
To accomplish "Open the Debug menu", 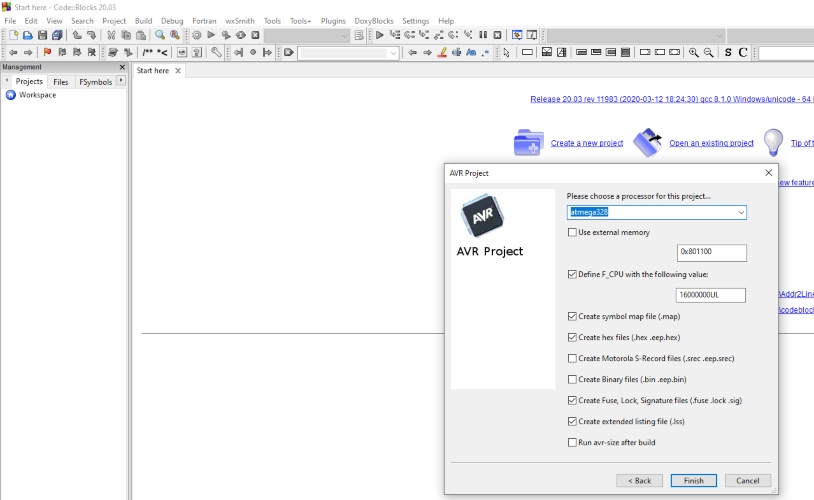I will coord(172,21).
